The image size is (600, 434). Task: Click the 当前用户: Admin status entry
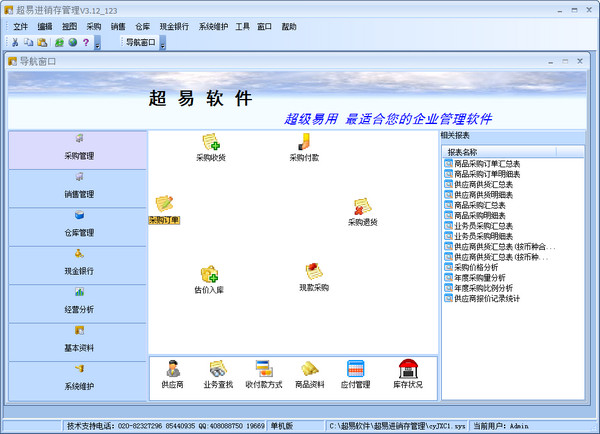(501, 426)
